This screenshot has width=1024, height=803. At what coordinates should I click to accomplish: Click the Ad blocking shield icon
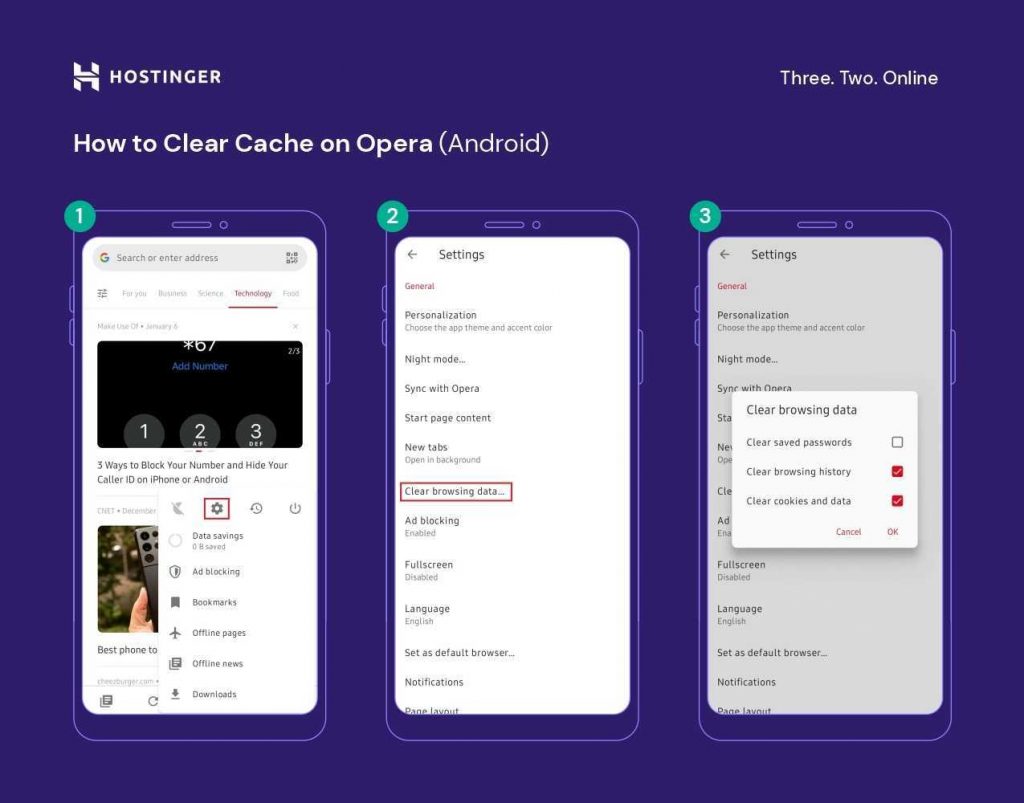click(x=175, y=571)
